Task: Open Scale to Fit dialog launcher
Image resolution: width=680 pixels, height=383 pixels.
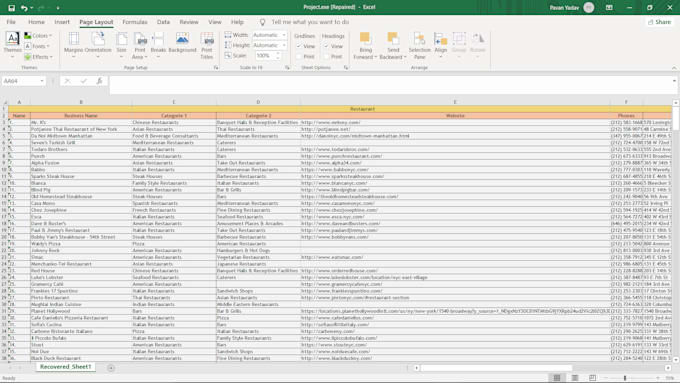Action: pyautogui.click(x=287, y=68)
